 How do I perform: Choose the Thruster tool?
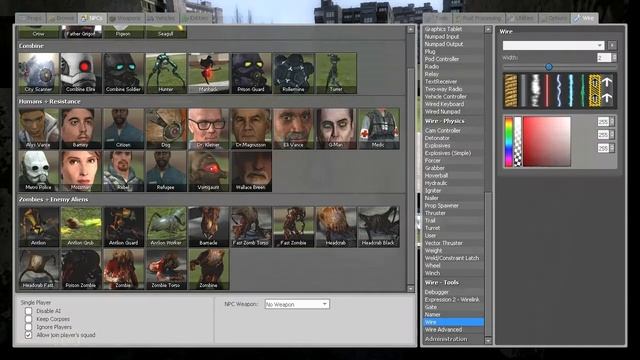(x=453, y=213)
